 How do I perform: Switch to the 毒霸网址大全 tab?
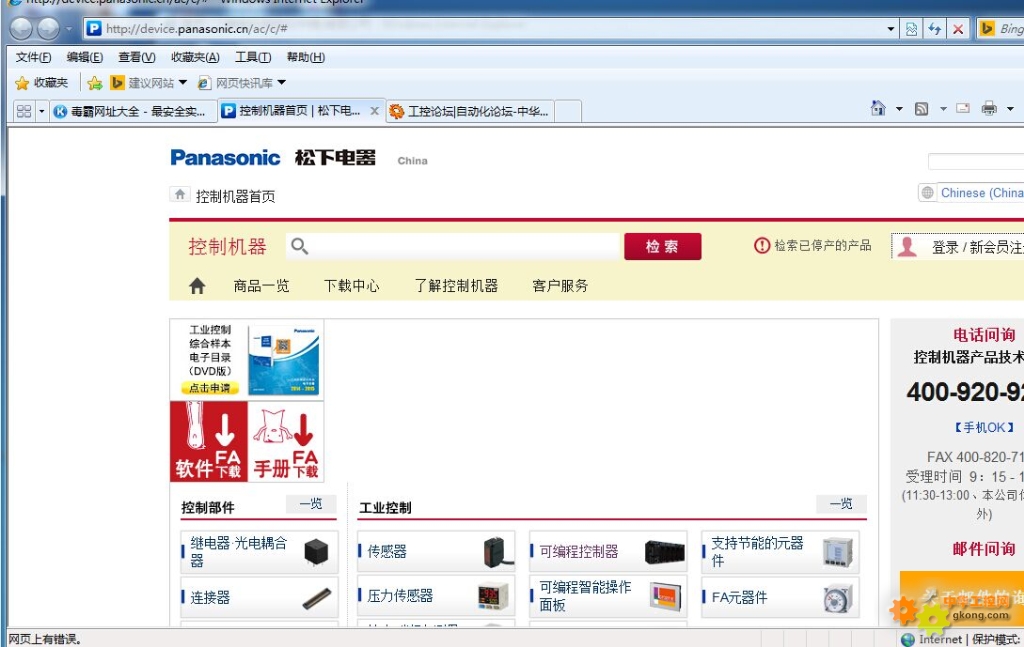(x=133, y=112)
